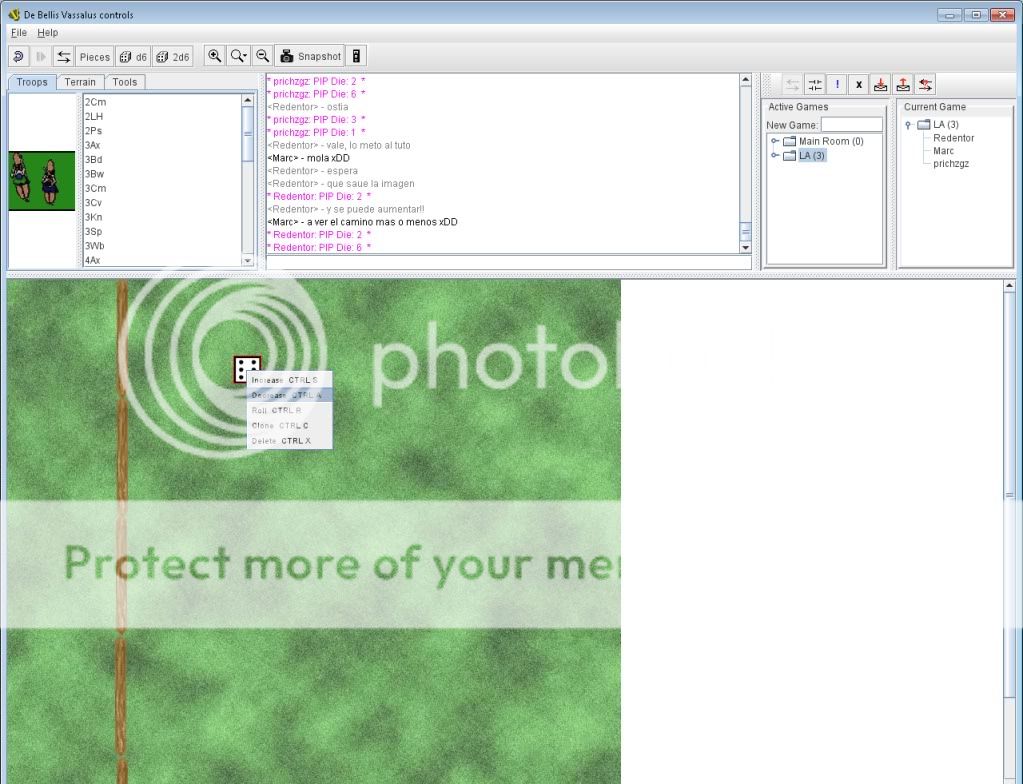1023x784 pixels.
Task: Click the chat message input field
Action: 509,262
